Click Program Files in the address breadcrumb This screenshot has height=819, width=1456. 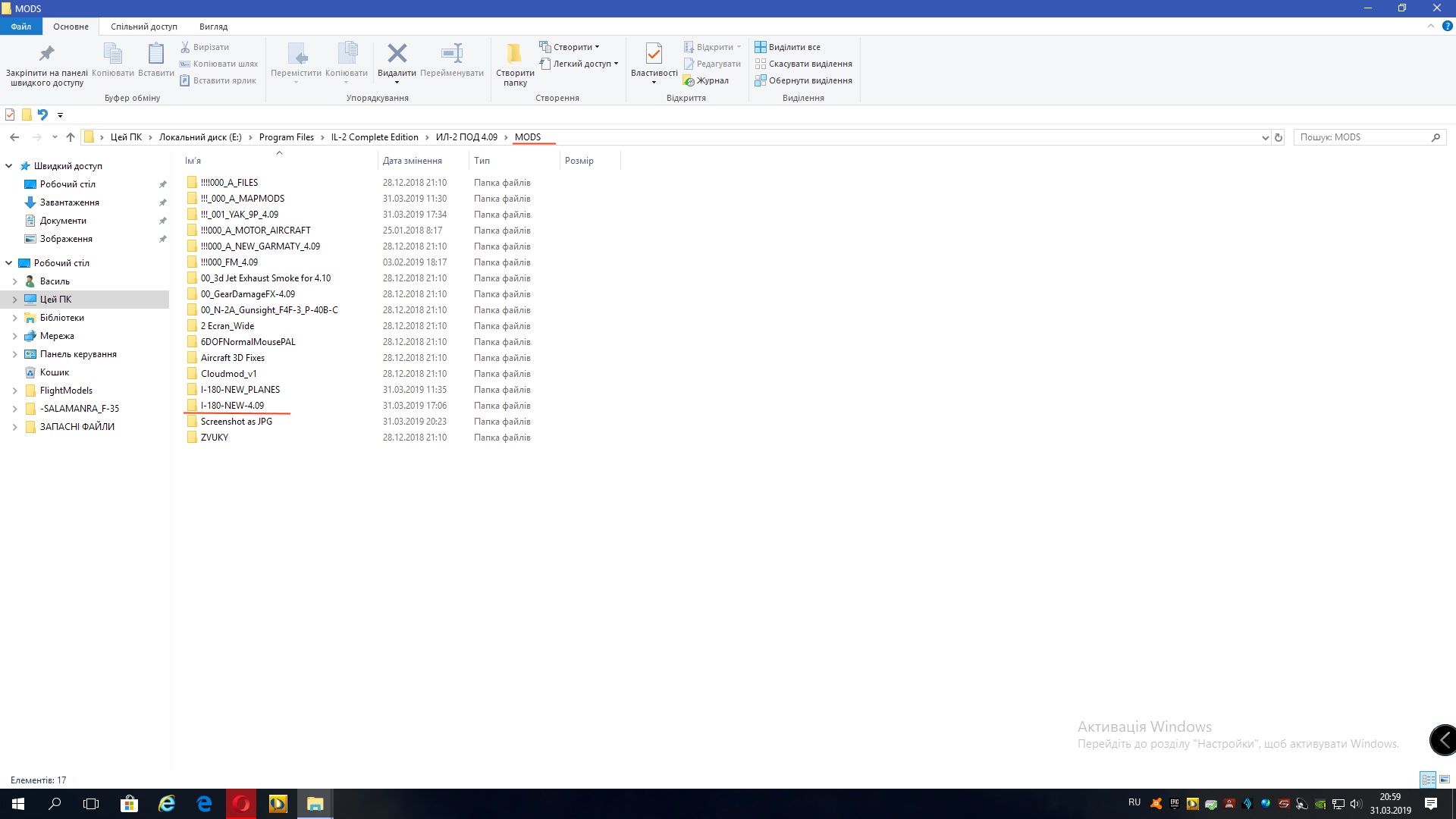point(286,137)
